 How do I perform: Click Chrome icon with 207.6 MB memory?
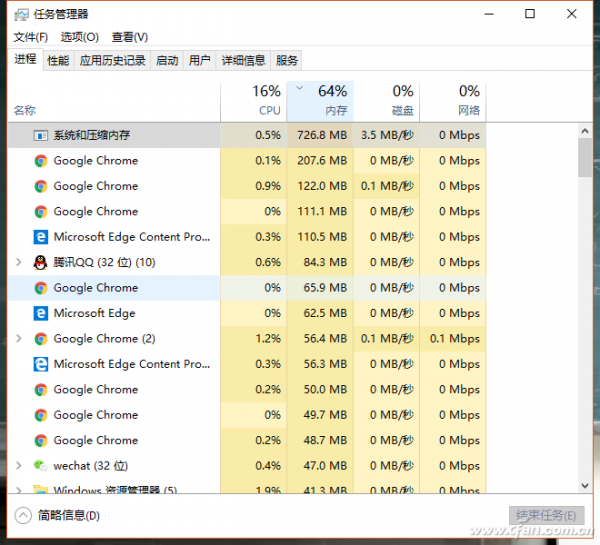41,161
